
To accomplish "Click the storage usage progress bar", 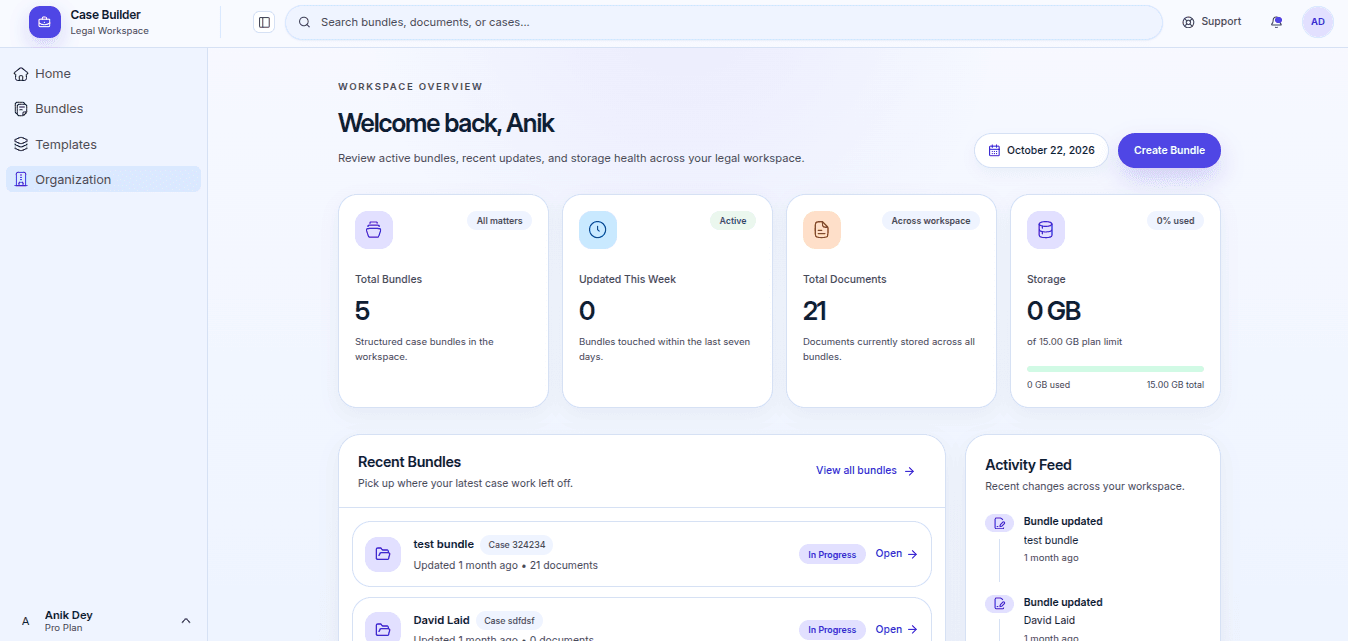I will coord(1115,369).
